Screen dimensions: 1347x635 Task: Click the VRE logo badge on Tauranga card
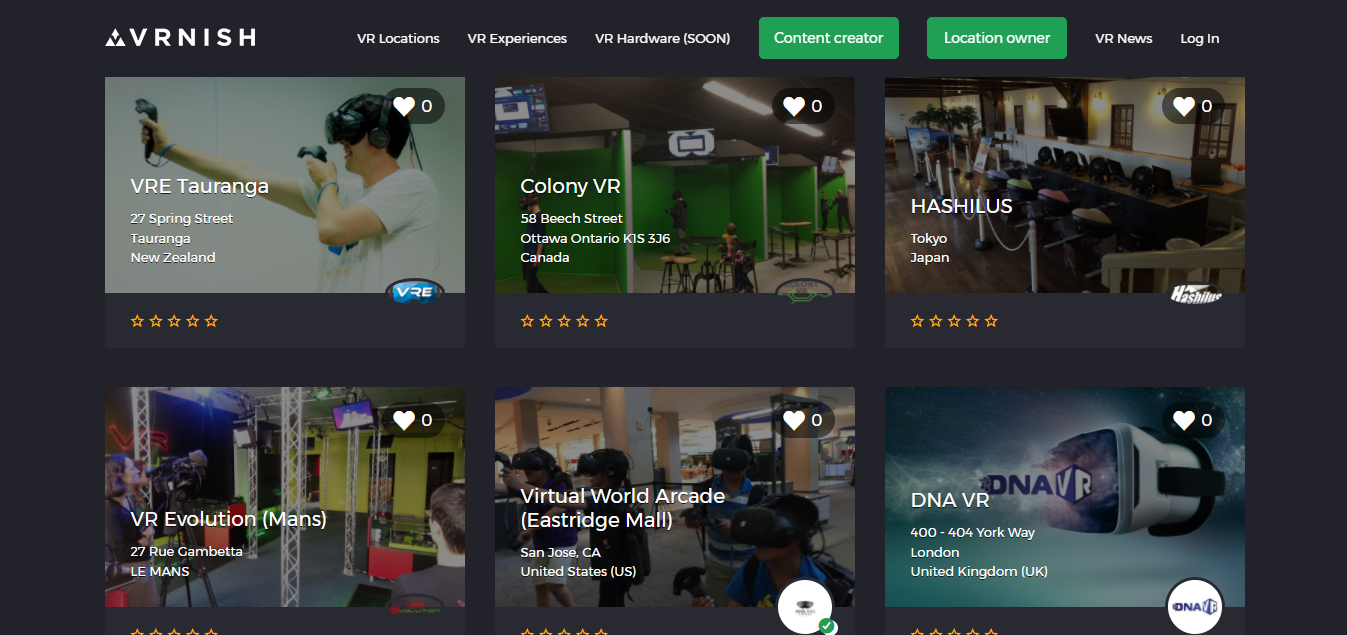pos(414,292)
